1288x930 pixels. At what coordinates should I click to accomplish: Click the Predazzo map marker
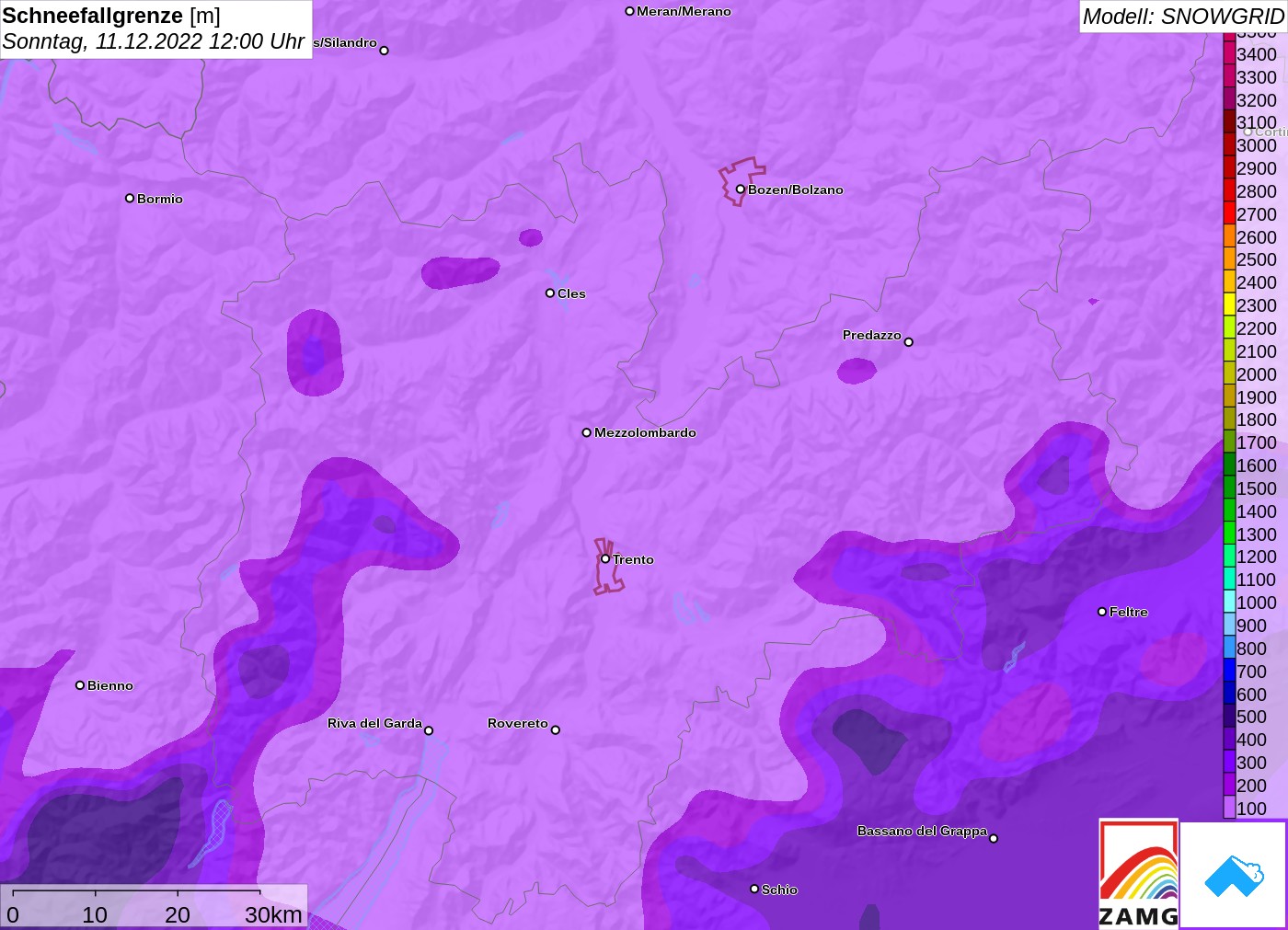pos(908,342)
